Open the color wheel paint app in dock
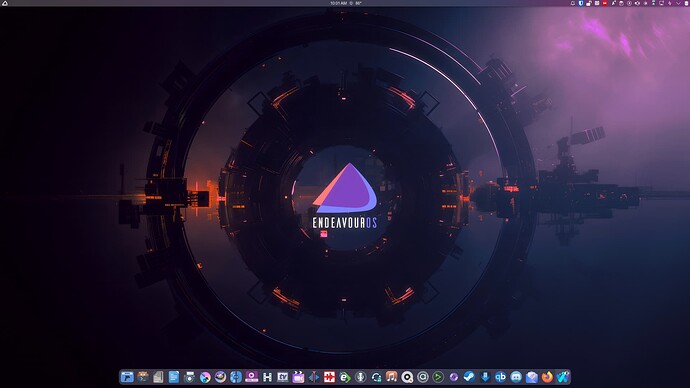This screenshot has width=690, height=388. click(x=205, y=377)
